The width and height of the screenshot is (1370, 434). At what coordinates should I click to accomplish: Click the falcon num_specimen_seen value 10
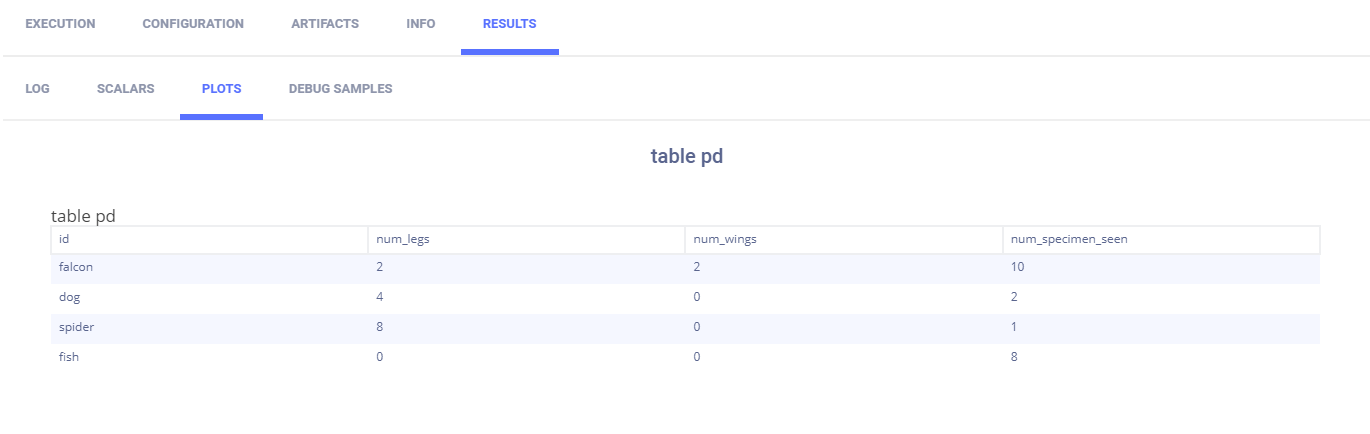(x=1018, y=267)
